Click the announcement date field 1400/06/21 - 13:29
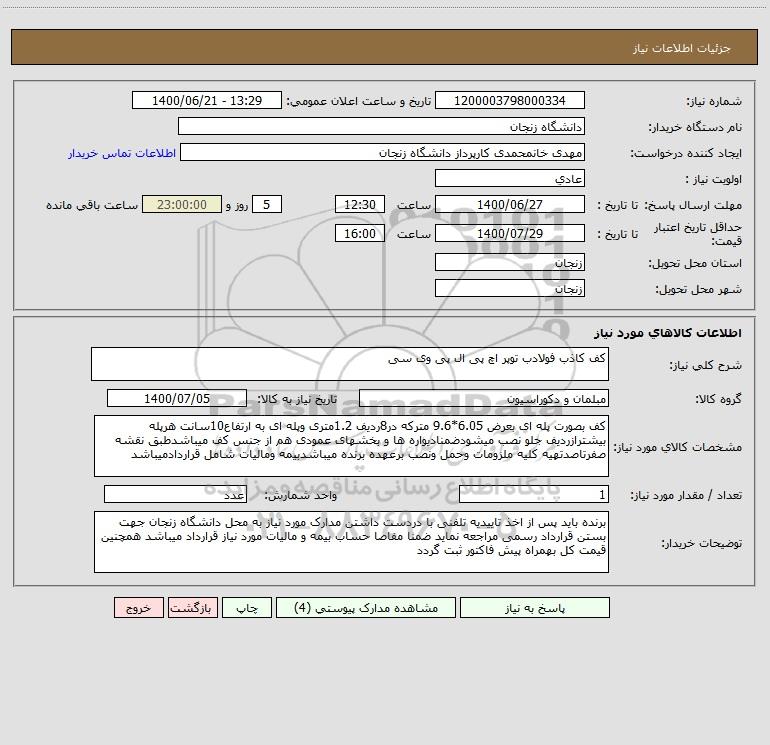Viewport: 770px width, 745px height. (x=207, y=100)
